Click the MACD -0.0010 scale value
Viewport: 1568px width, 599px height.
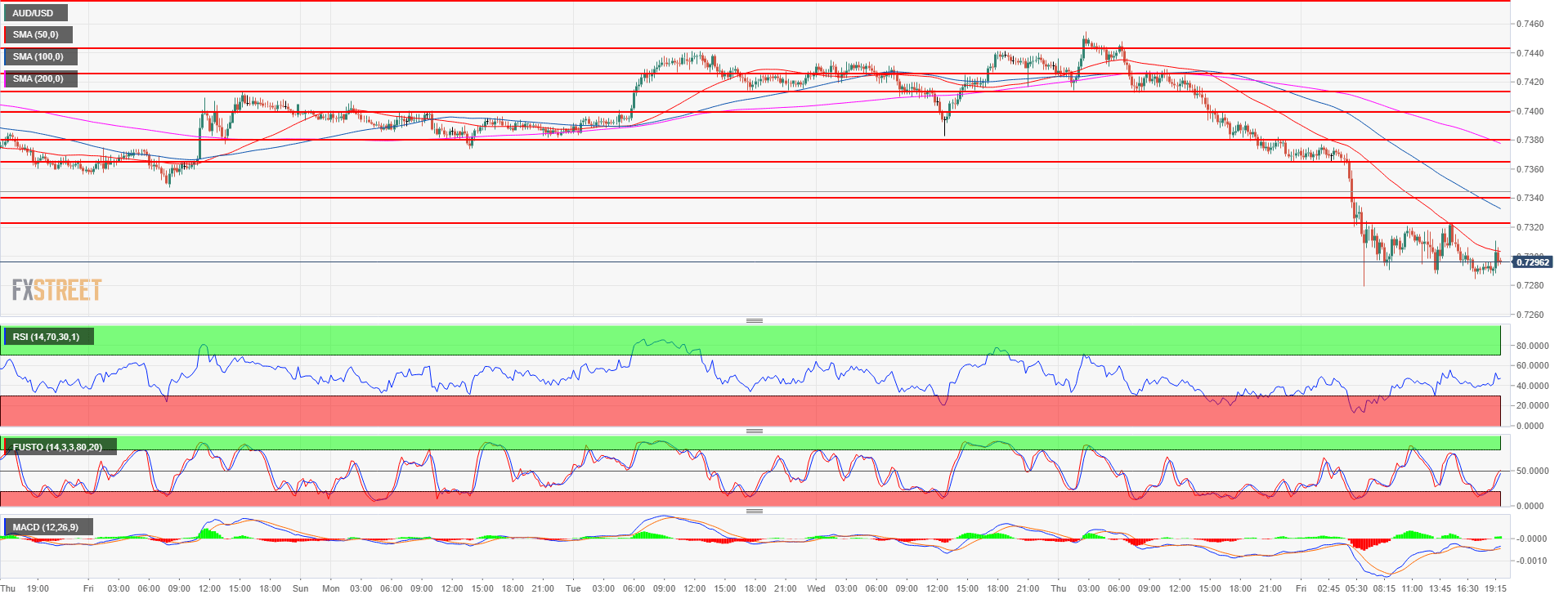1531,561
